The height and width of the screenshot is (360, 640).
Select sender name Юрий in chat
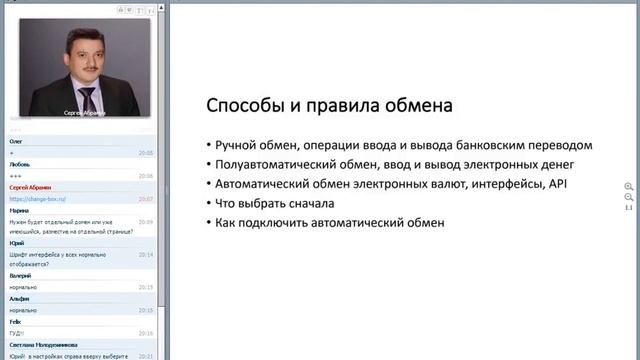(x=17, y=243)
